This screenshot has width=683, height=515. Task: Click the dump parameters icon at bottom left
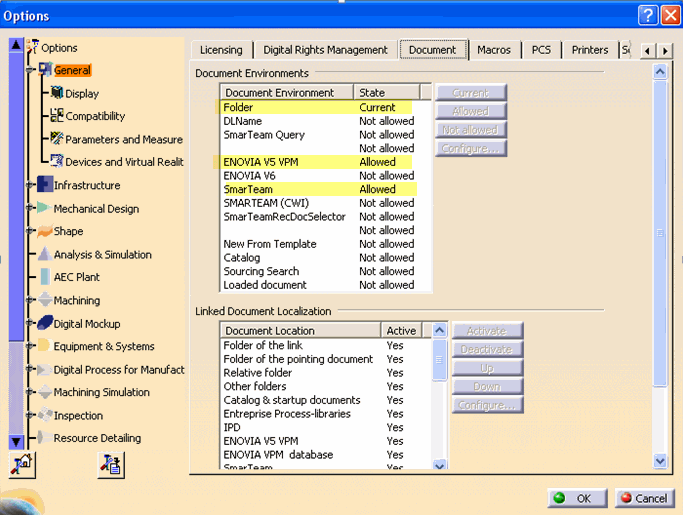click(x=111, y=465)
